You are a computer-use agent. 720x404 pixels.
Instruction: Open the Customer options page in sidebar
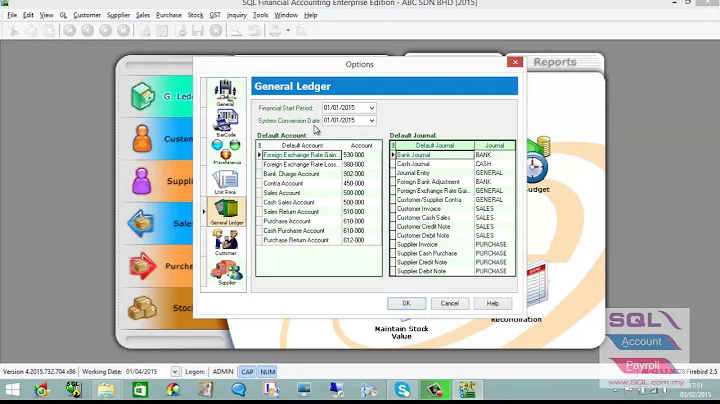(225, 242)
